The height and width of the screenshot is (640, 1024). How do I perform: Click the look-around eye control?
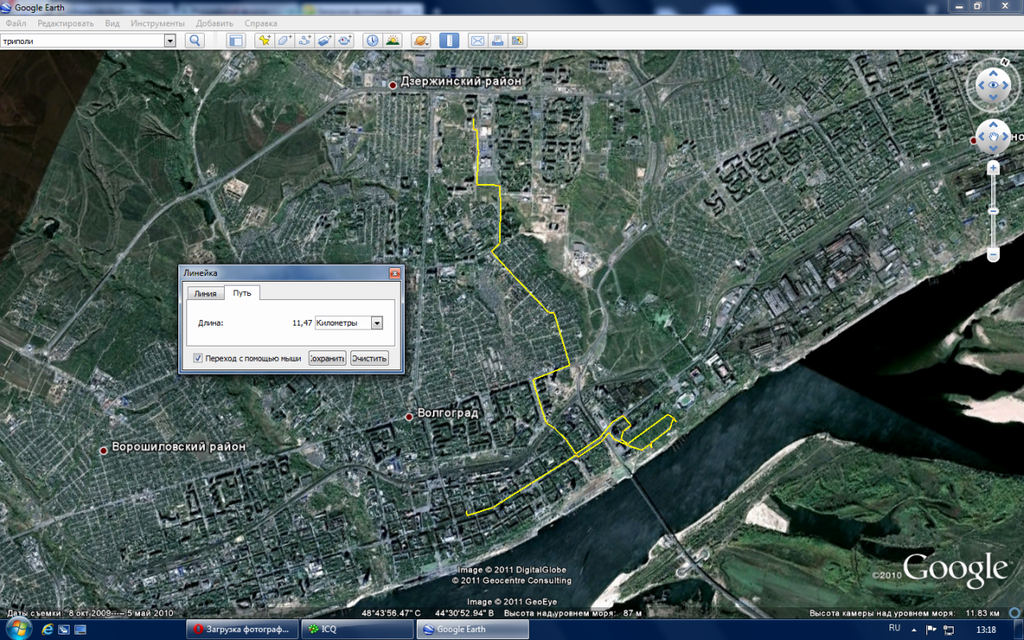pyautogui.click(x=993, y=85)
